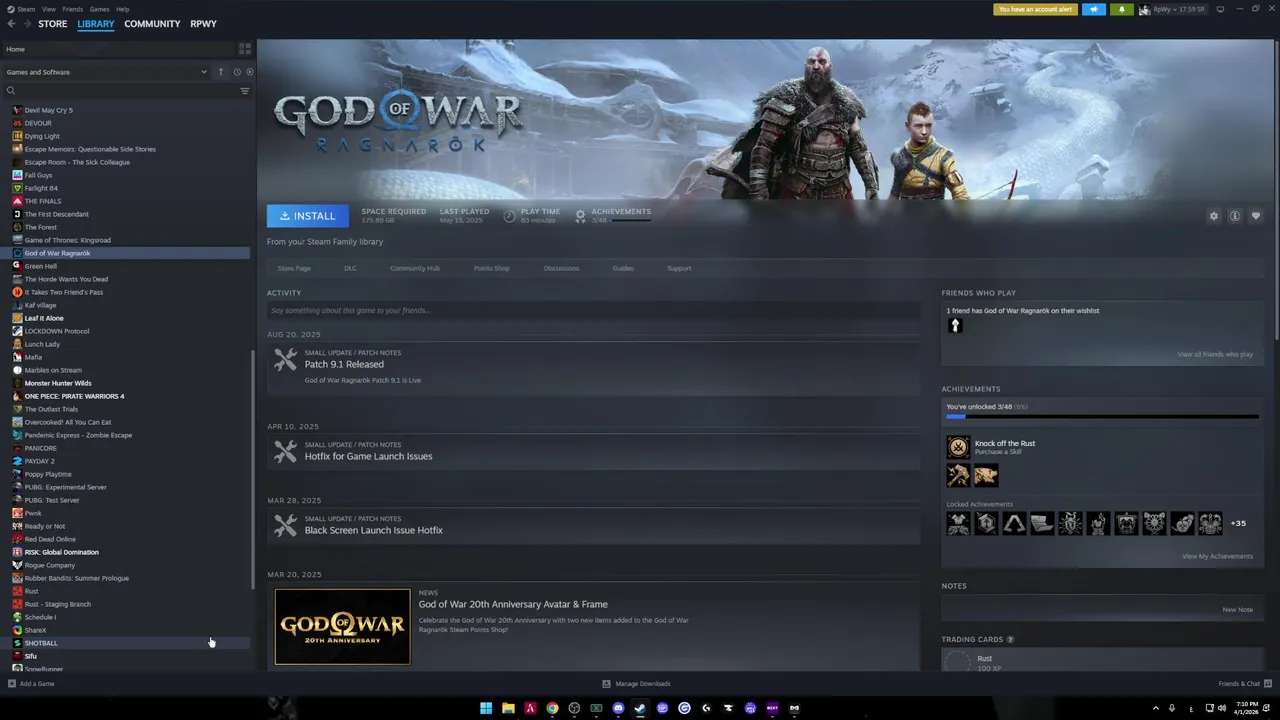
Task: Click the library list scrollbar
Action: [x=252, y=468]
